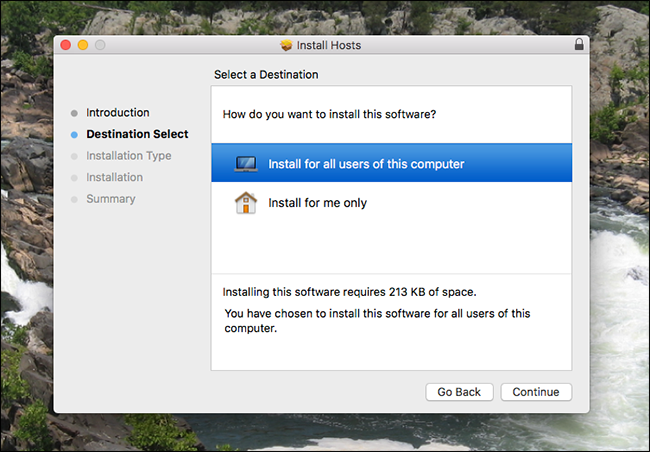Image resolution: width=650 pixels, height=452 pixels.
Task: Click the Summary step in sidebar
Action: [x=111, y=199]
